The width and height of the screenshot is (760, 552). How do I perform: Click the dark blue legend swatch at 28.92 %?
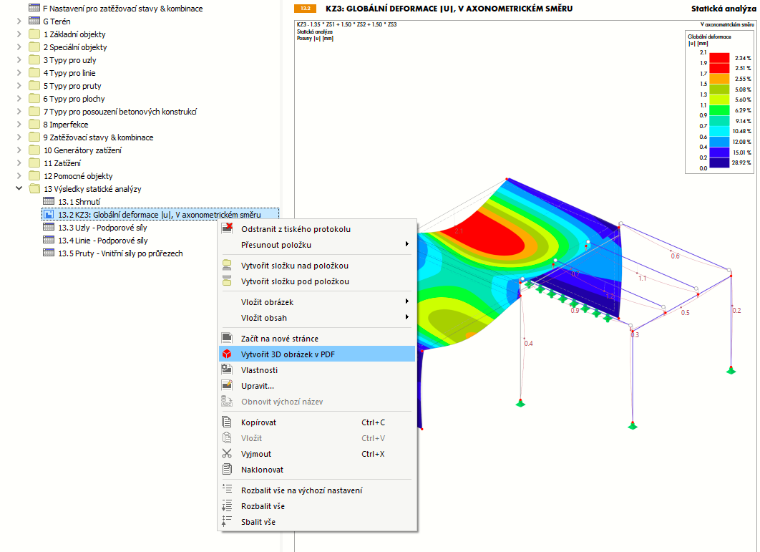pos(719,162)
